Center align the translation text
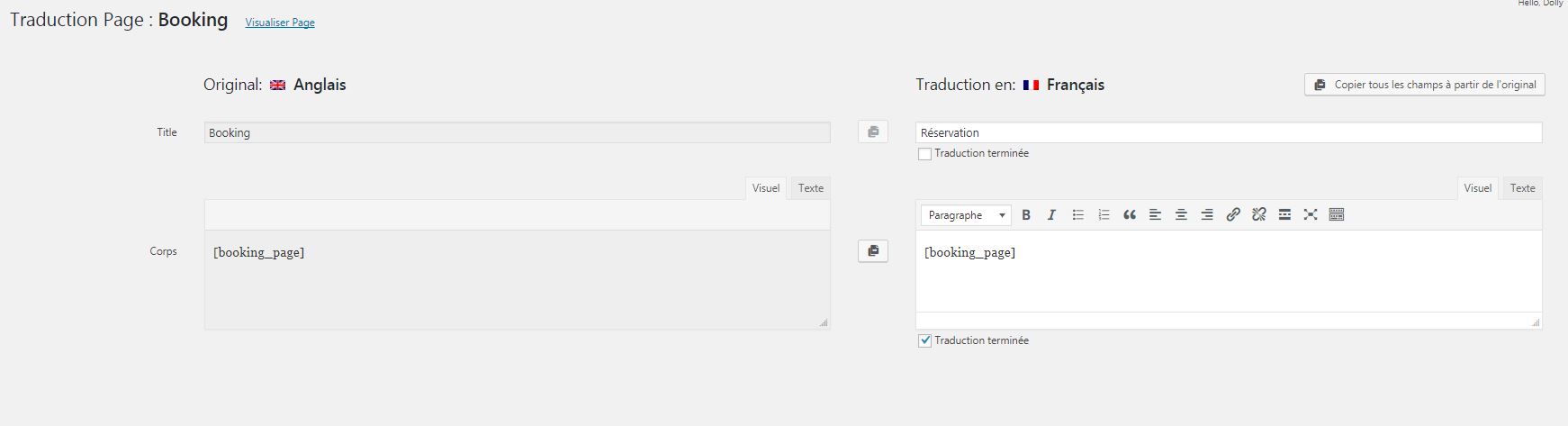Viewport: 1568px width, 426px height. [x=1181, y=215]
